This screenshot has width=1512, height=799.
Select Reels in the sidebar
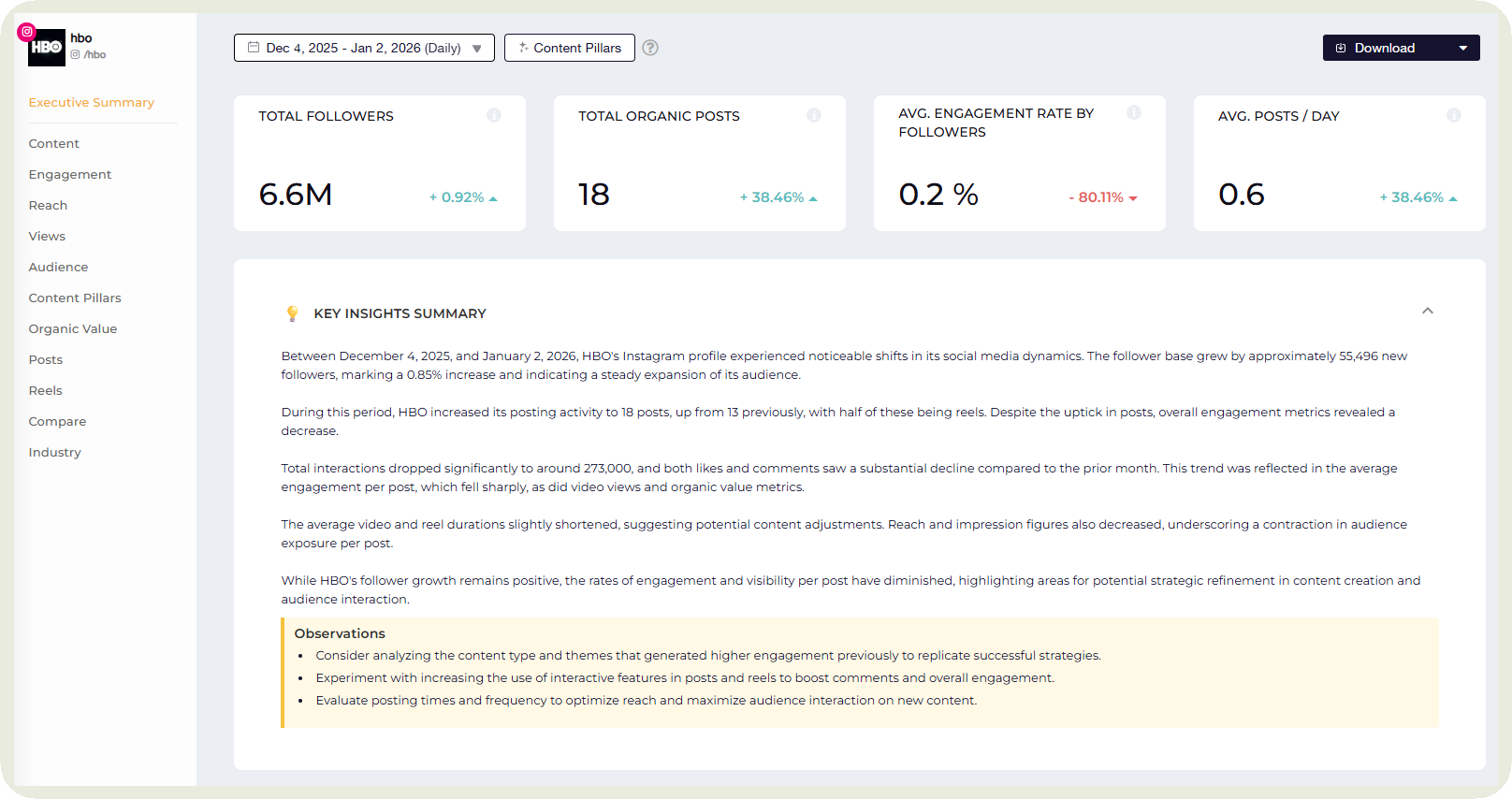45,390
